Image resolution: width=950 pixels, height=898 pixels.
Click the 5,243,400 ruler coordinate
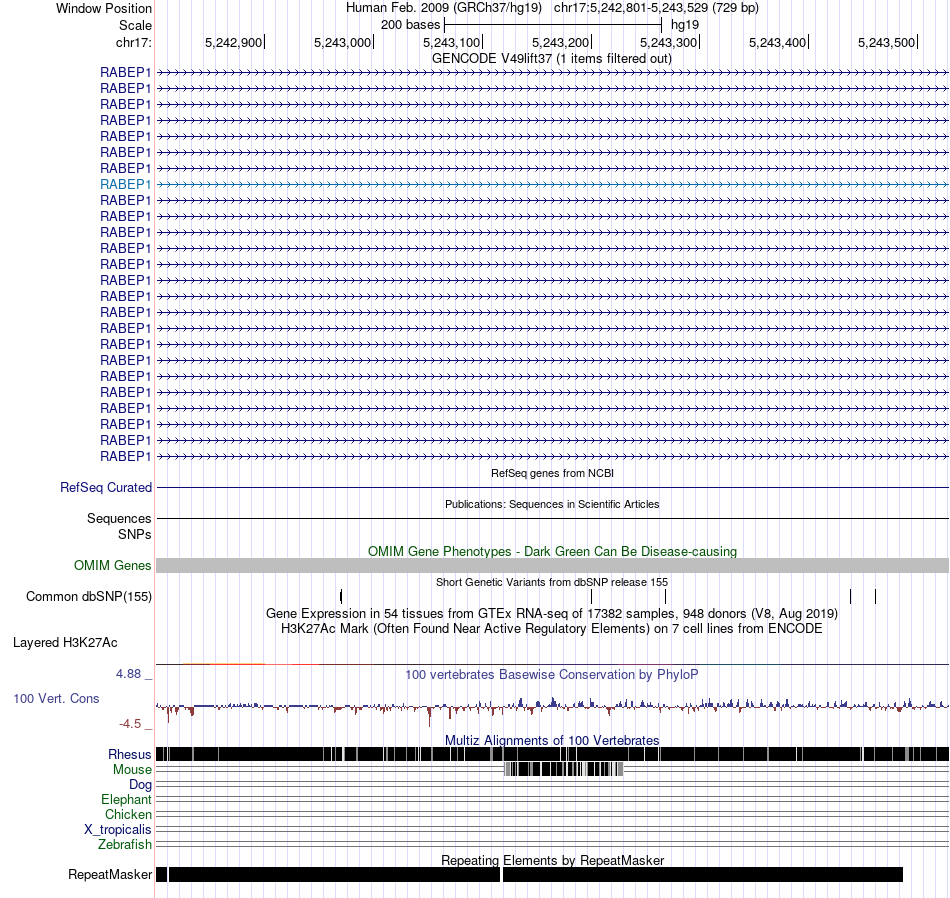(x=778, y=42)
